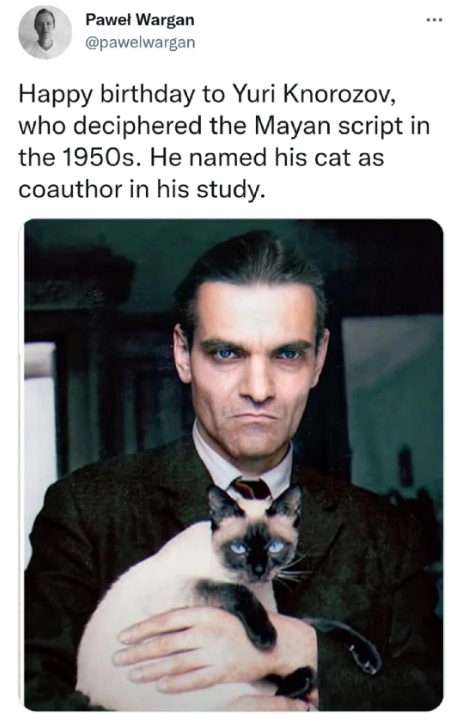Viewport: 462px width, 722px height.
Task: Click the Paweł Wargan display name
Action: (x=140, y=20)
